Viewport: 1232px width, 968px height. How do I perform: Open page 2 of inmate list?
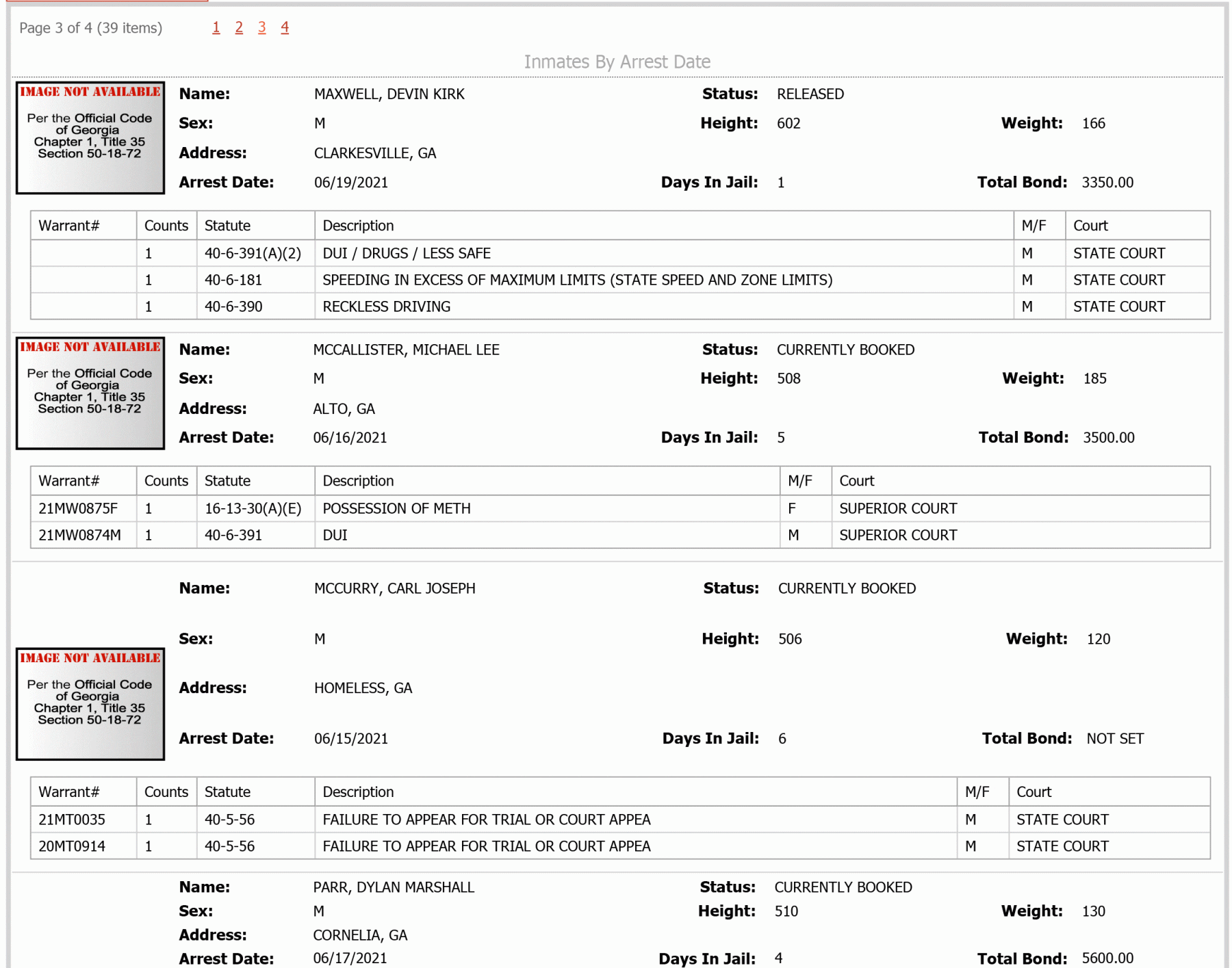pyautogui.click(x=239, y=28)
